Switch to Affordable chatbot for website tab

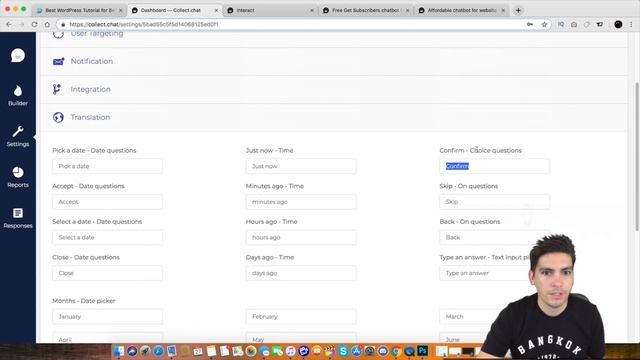tap(462, 10)
